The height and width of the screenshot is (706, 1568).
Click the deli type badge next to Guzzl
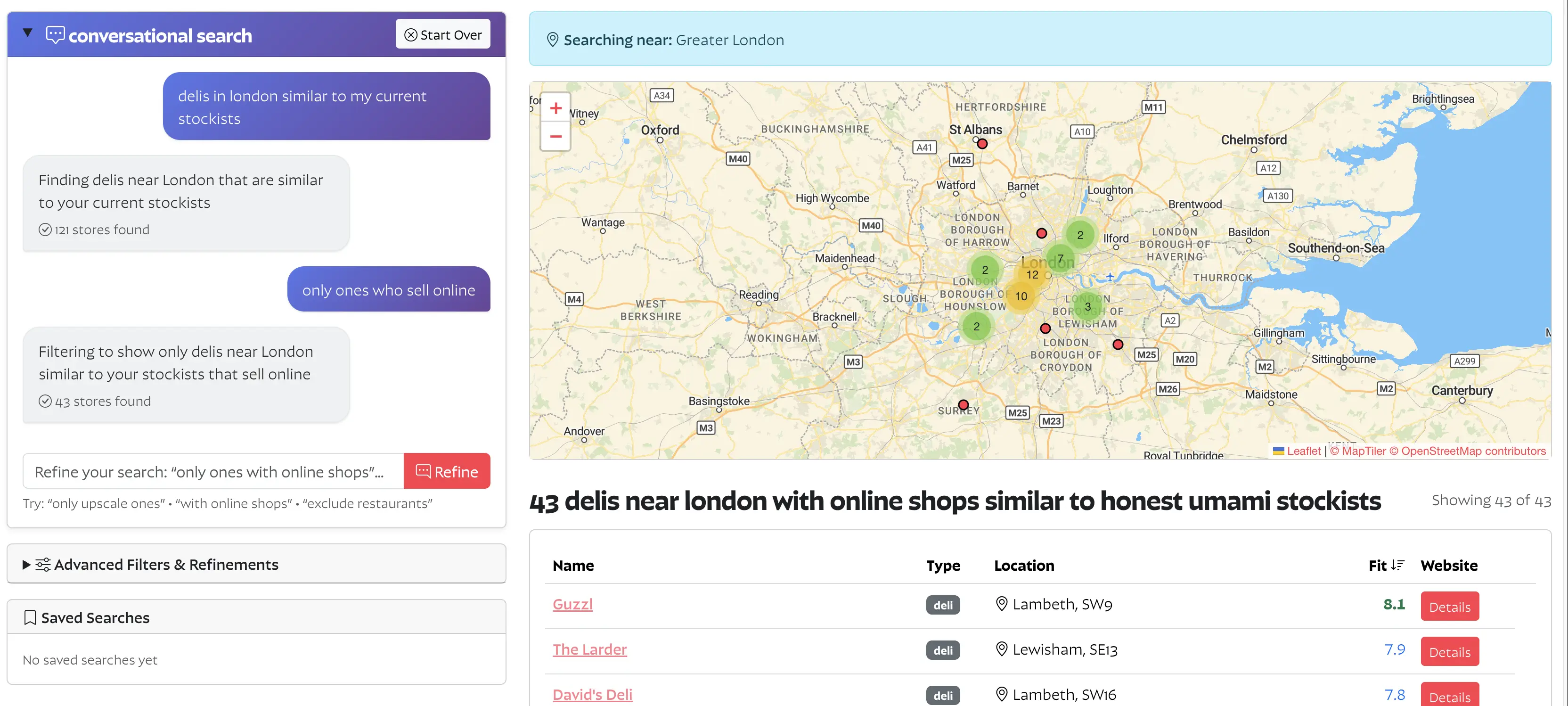pyautogui.click(x=943, y=604)
